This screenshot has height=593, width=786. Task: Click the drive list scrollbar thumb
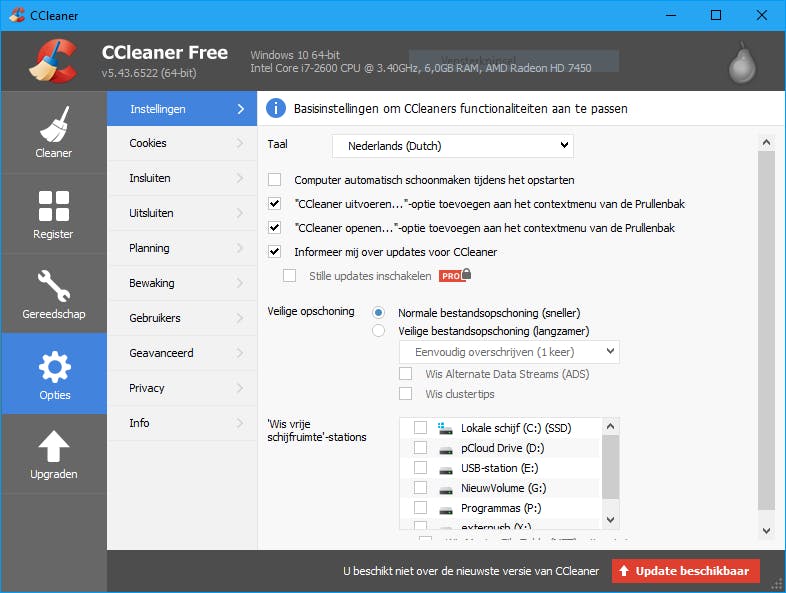611,467
